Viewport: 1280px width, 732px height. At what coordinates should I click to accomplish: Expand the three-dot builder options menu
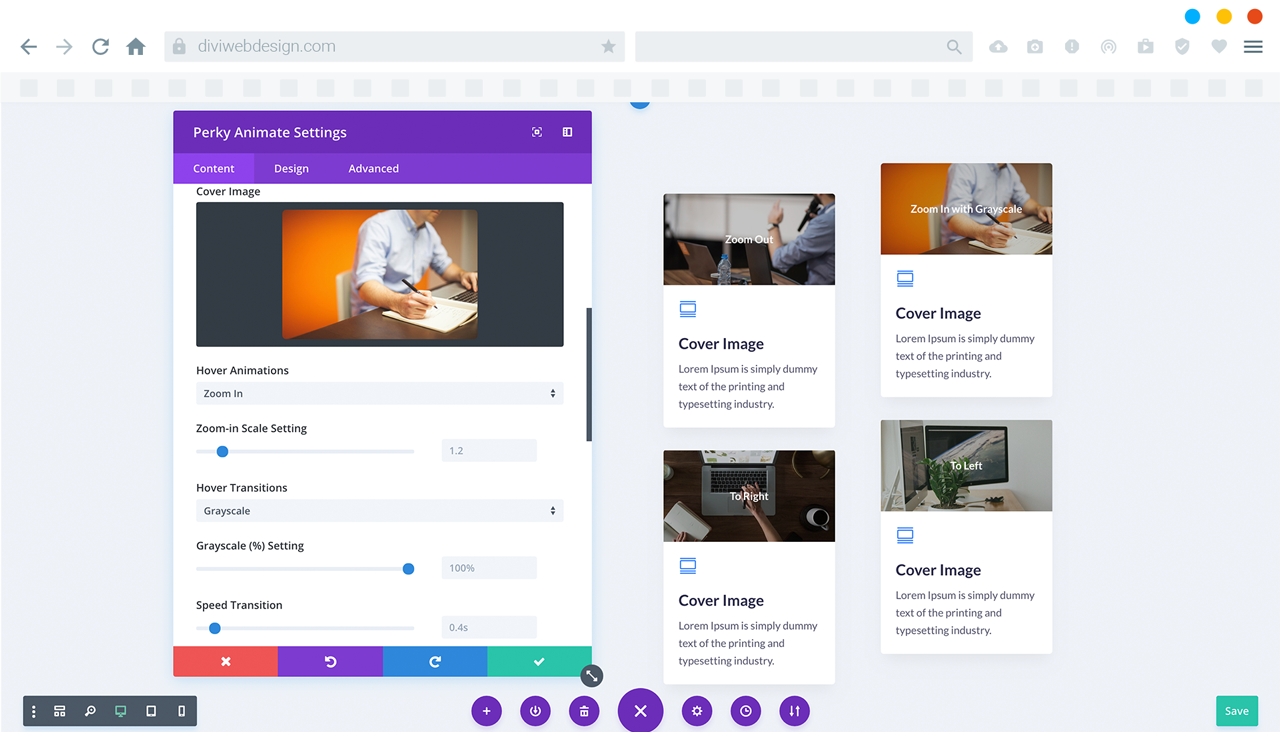[x=34, y=711]
